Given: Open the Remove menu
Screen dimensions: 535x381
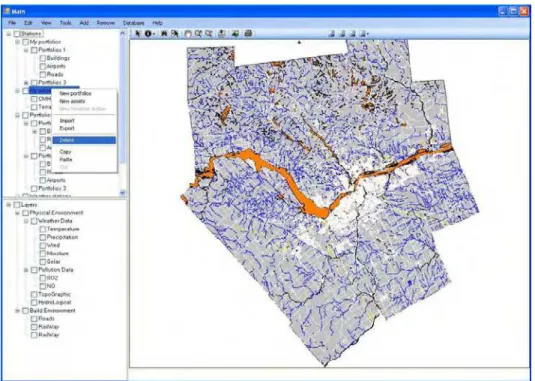Looking at the screenshot, I should coord(105,23).
